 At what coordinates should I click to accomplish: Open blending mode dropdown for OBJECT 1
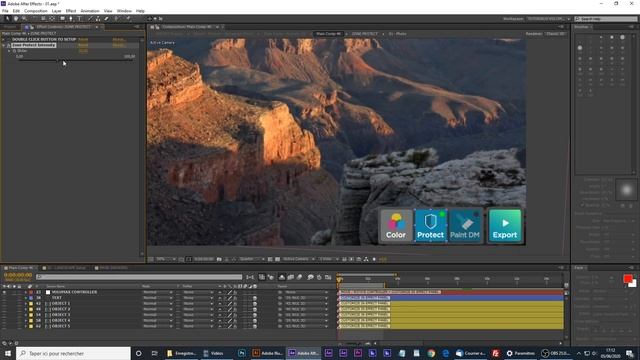click(x=158, y=304)
